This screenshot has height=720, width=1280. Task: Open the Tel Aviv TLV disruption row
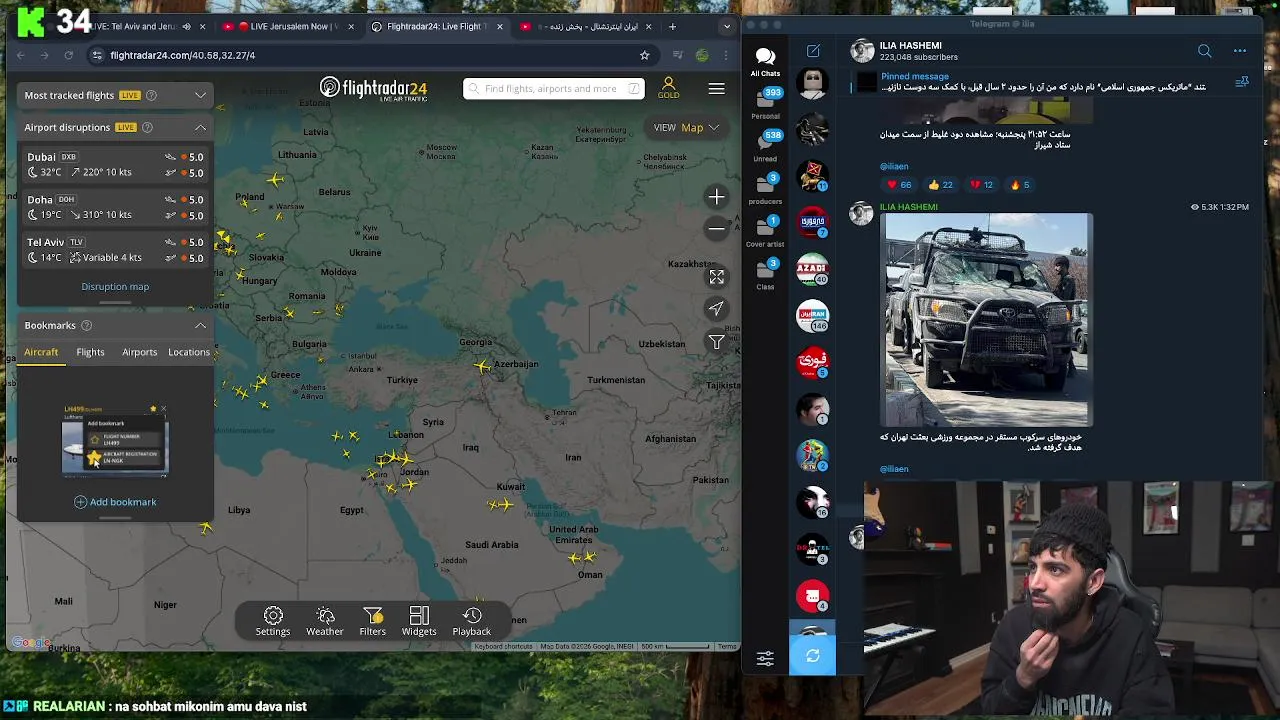(115, 250)
